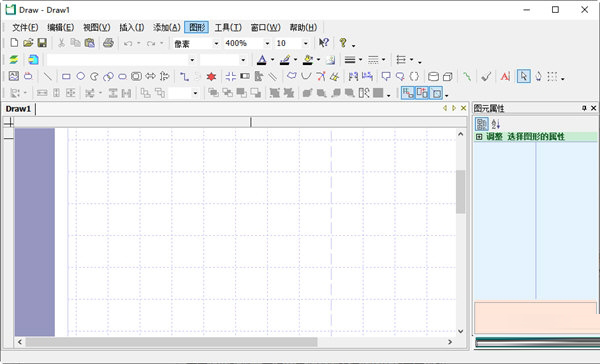Activate the context help pointer icon
The image size is (600, 364).
click(x=324, y=43)
